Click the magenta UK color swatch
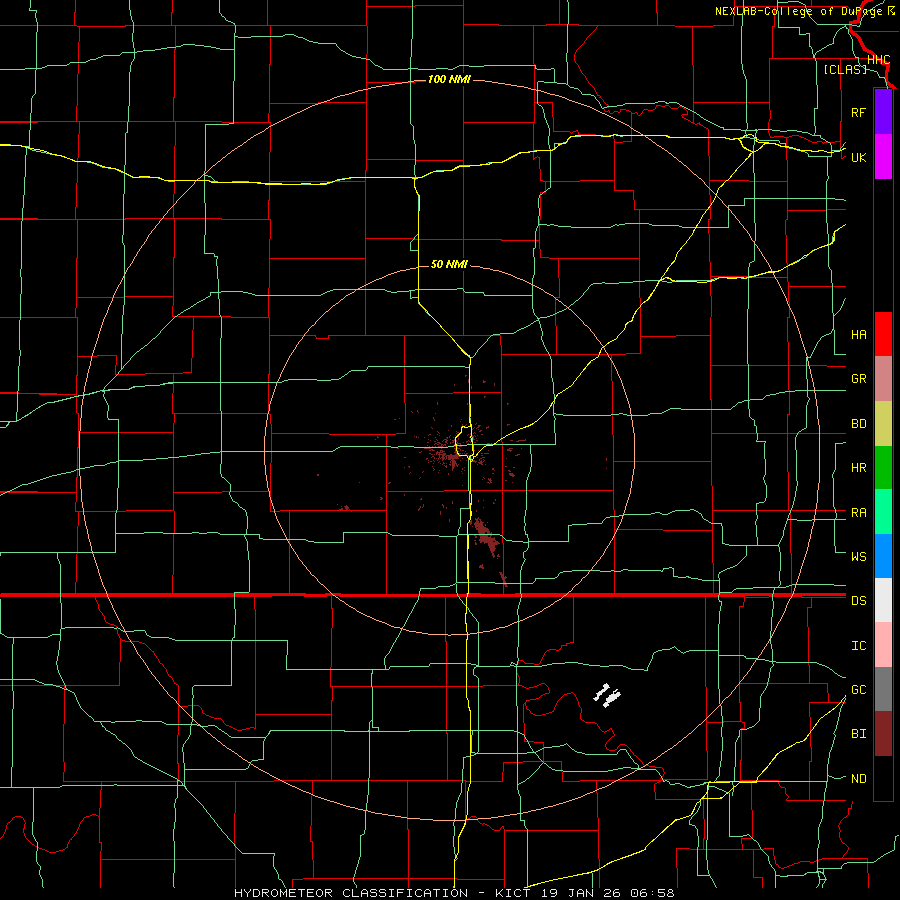Screen dimensions: 900x900 click(x=883, y=157)
